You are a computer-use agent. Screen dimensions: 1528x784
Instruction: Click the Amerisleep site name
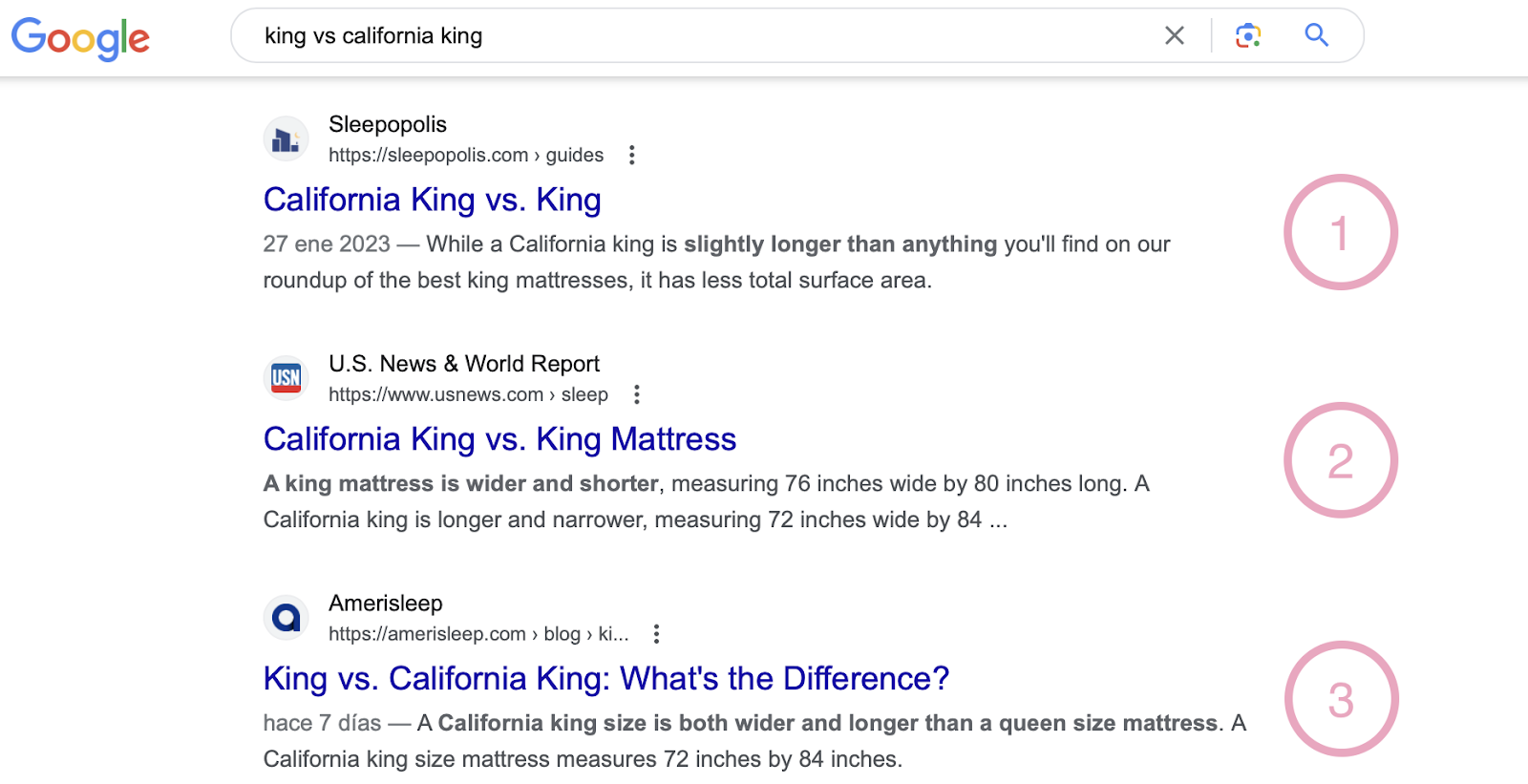[385, 604]
